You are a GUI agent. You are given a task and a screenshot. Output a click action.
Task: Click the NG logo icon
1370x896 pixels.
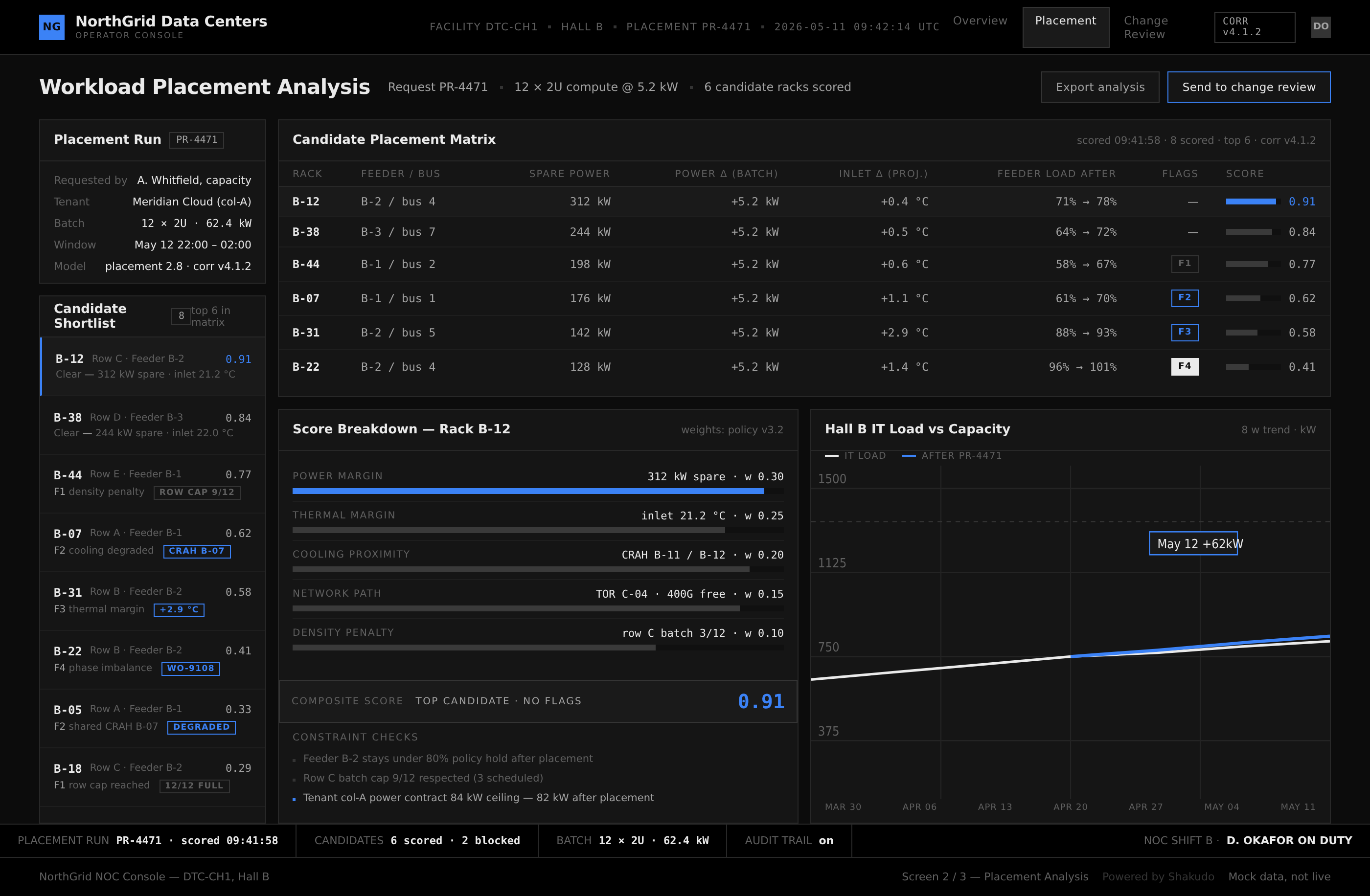(x=52, y=27)
